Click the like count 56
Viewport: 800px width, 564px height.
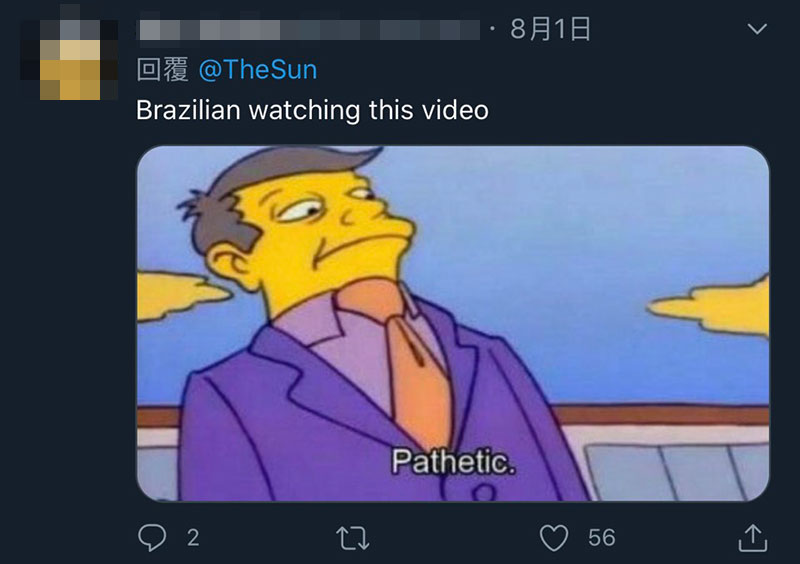pyautogui.click(x=602, y=538)
